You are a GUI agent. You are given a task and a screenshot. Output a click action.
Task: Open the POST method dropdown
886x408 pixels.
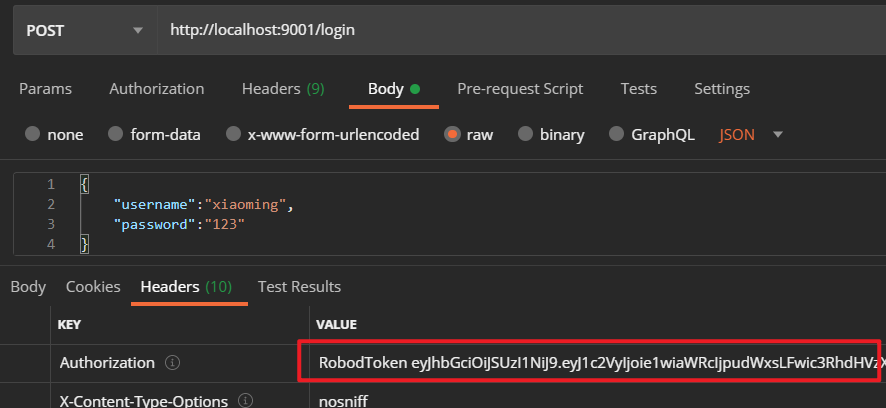(x=85, y=30)
